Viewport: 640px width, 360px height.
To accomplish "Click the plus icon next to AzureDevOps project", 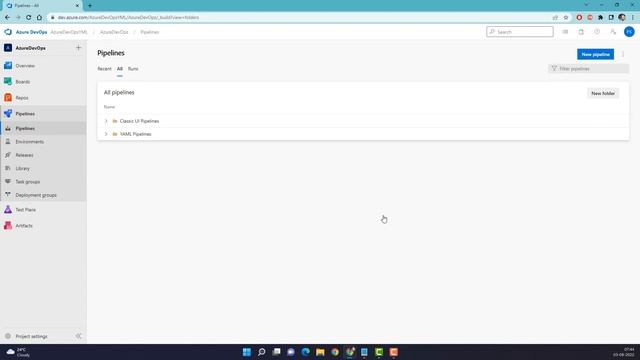I will pyautogui.click(x=78, y=48).
